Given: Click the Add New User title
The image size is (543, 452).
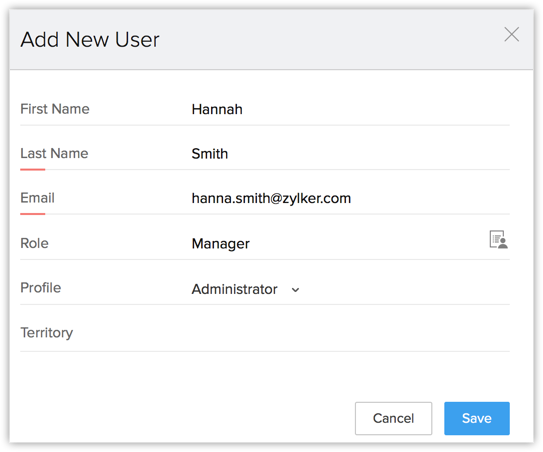Looking at the screenshot, I should (x=90, y=39).
